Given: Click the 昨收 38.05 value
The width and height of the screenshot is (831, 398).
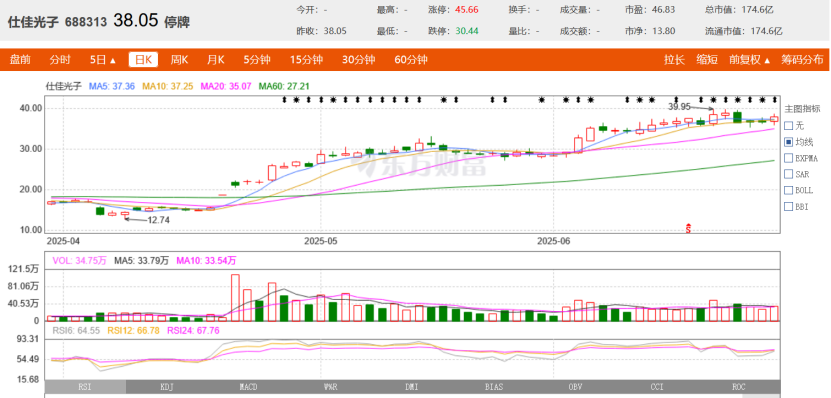Looking at the screenshot, I should [334, 31].
